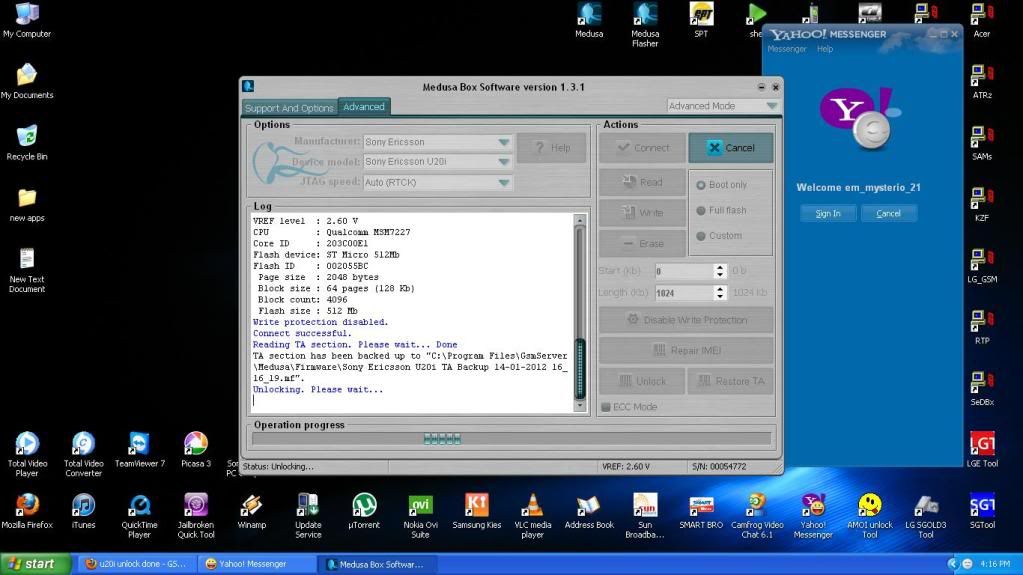The width and height of the screenshot is (1023, 575).
Task: Launch the Medusa Flasher desktop icon
Action: point(645,25)
